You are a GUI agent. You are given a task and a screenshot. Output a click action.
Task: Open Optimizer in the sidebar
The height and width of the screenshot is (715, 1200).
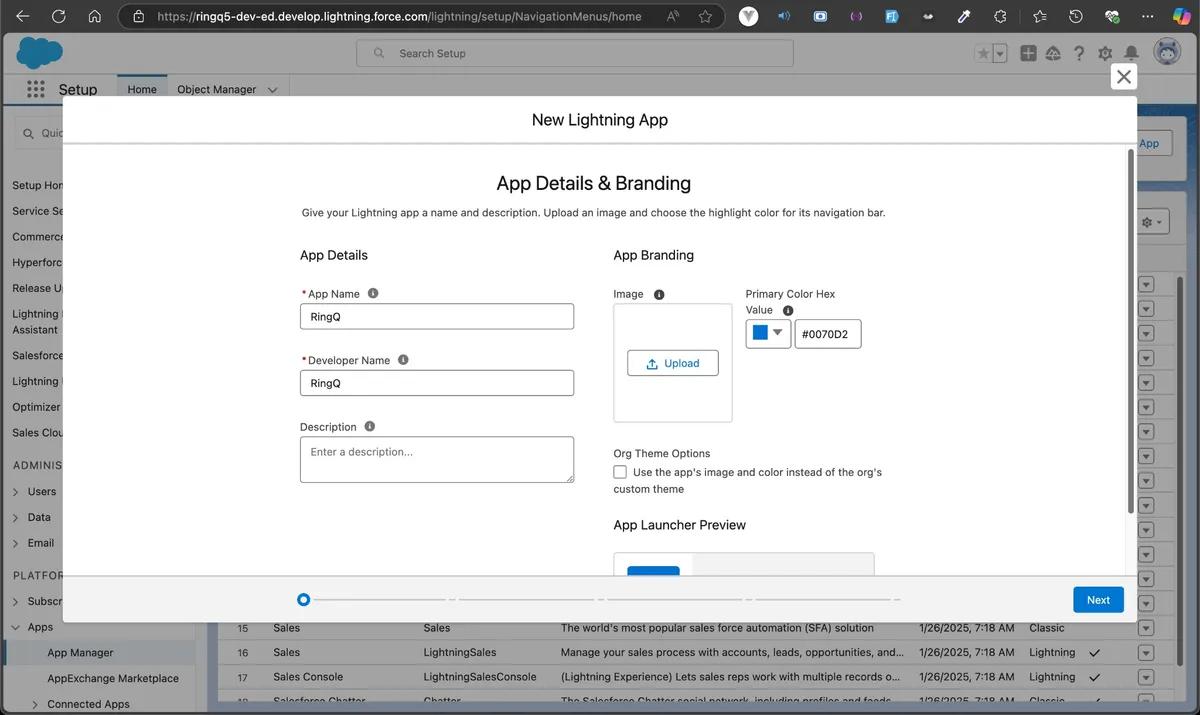[36, 407]
